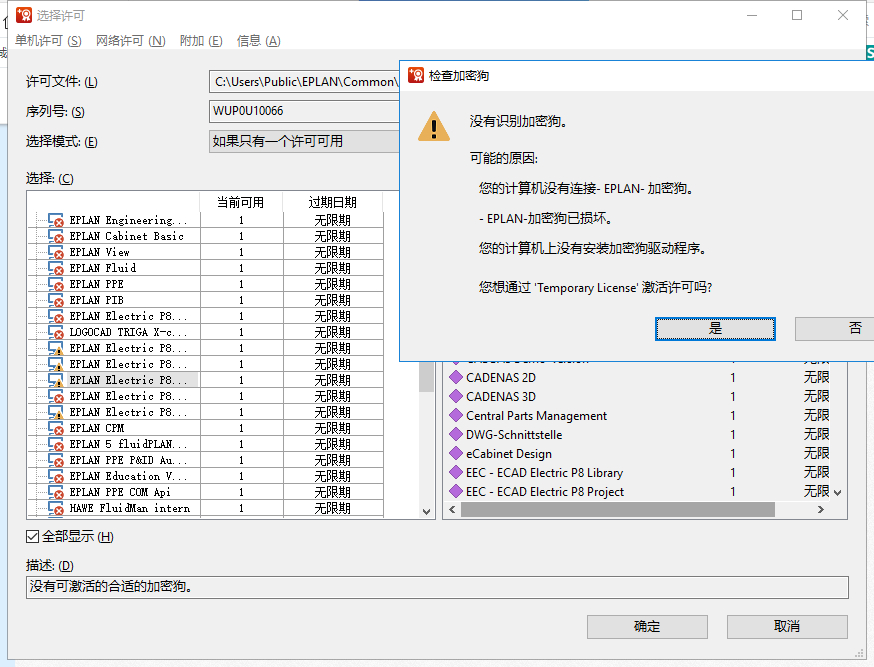Select the eCabinet Design row text
This screenshot has width=874, height=667.
coord(509,454)
